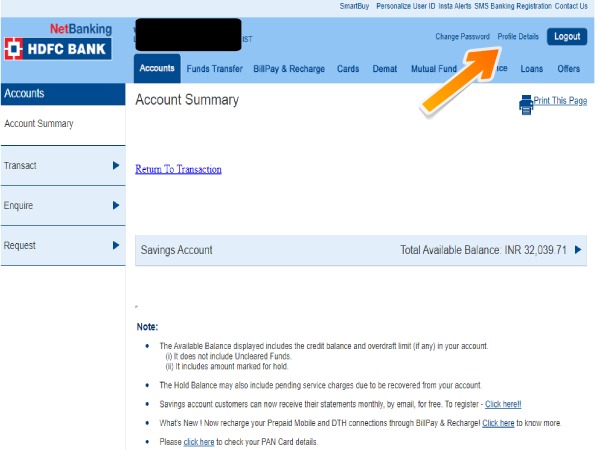Click the Logout button
This screenshot has width=600, height=450.
coord(567,37)
